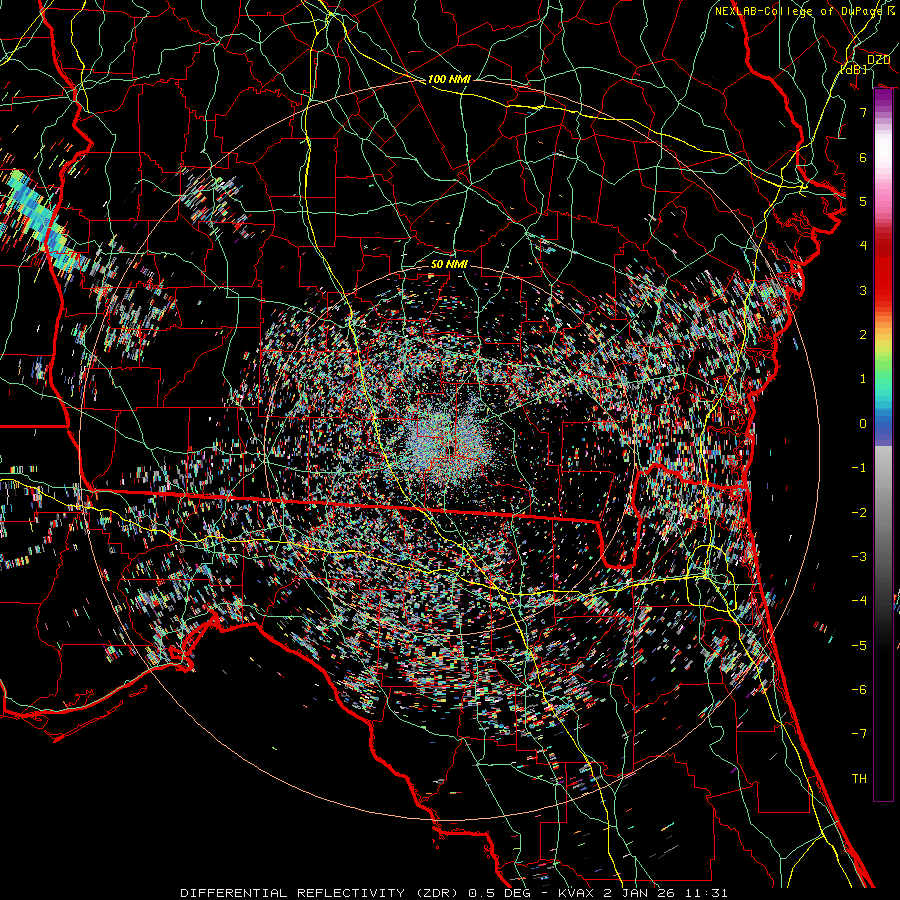Select the 50 NMI range ring label
Viewport: 900px width, 900px height.
click(449, 264)
